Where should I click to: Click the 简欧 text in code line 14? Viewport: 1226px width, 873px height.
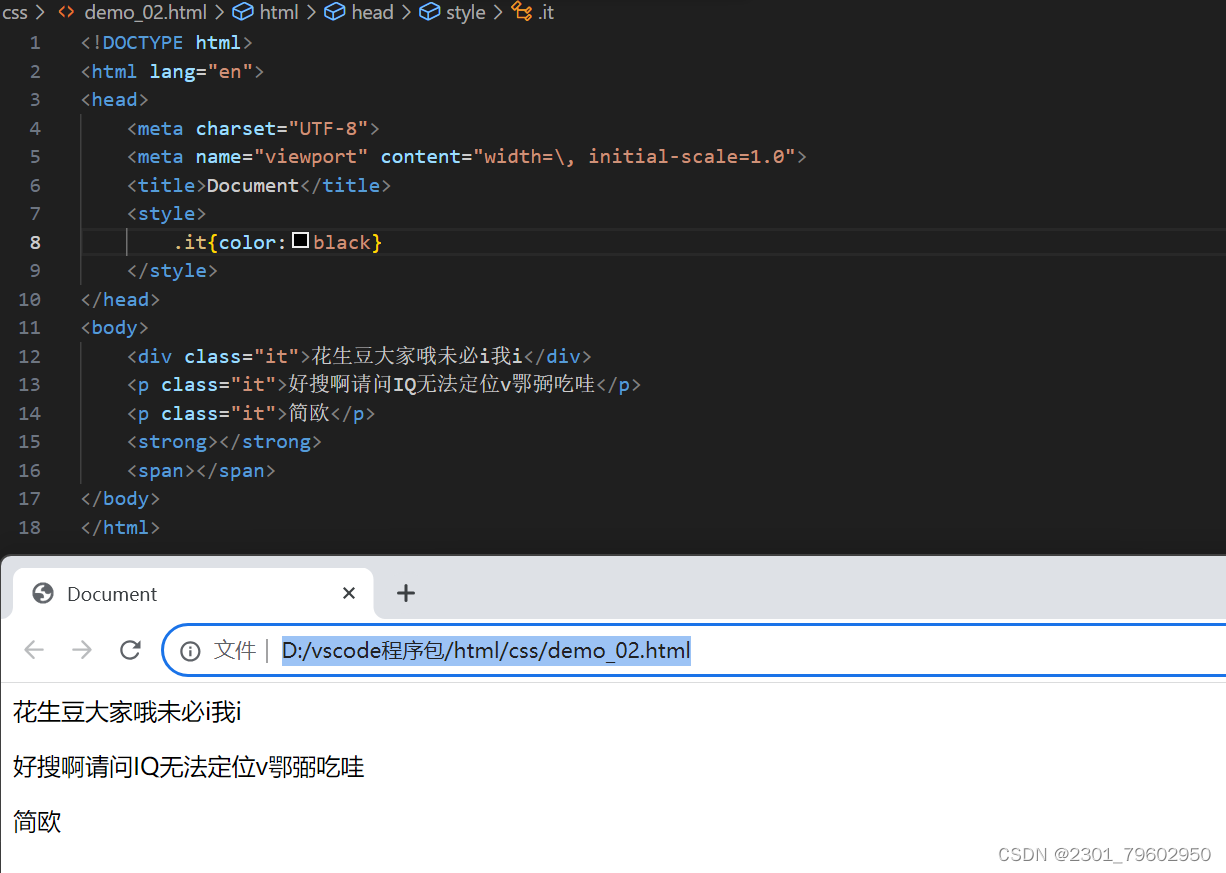[x=310, y=413]
